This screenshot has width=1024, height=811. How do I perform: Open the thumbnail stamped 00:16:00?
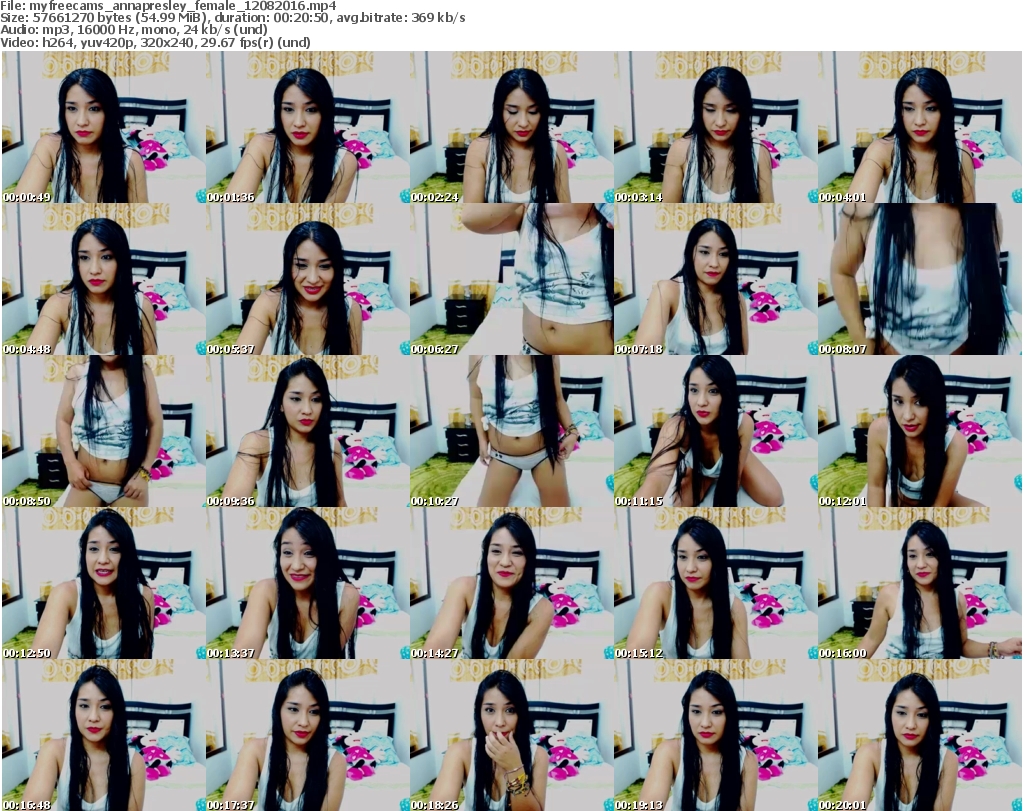pos(920,584)
